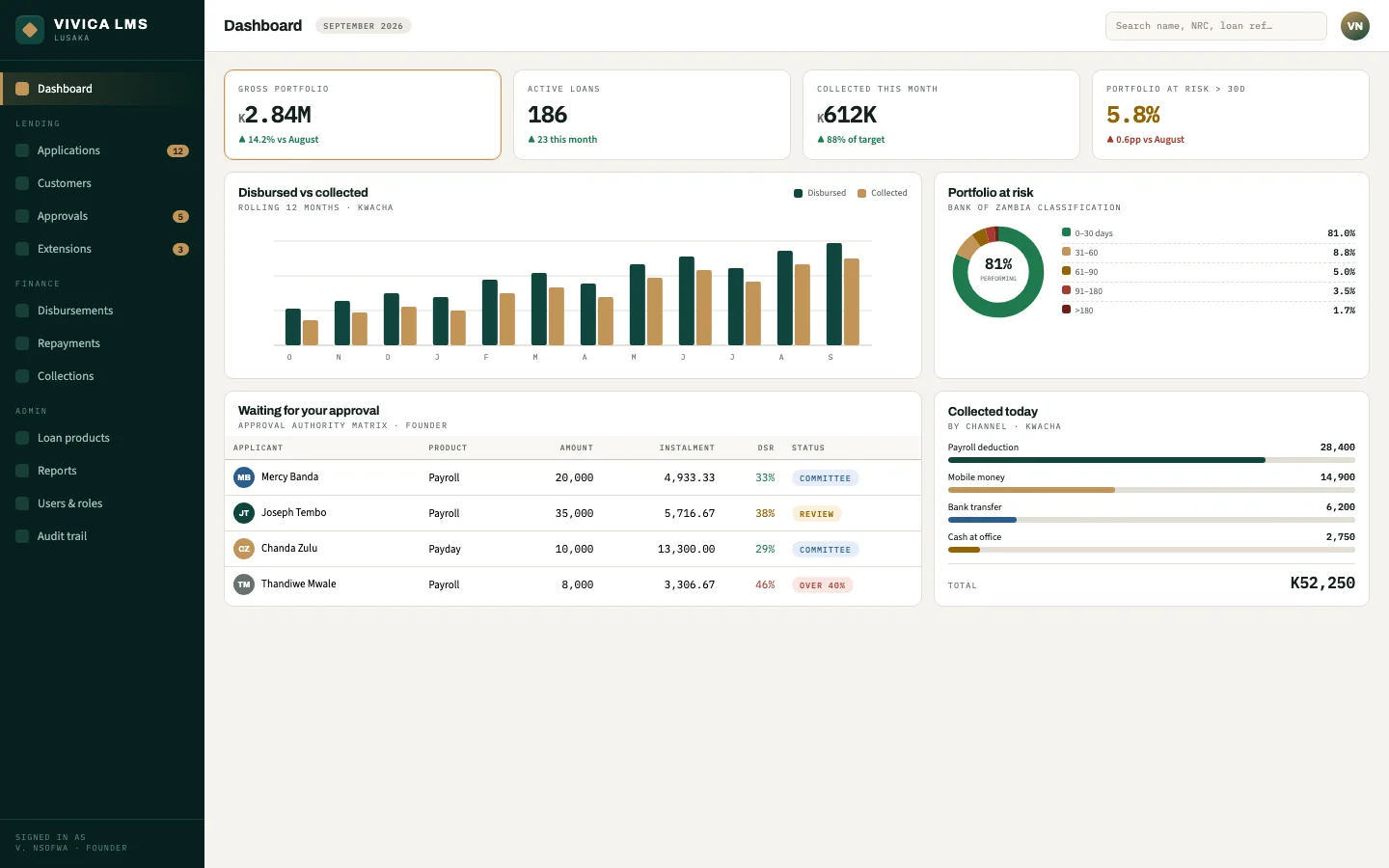Click the Extensions badge showing 3
Screen dimensions: 1389x868
click(180, 249)
